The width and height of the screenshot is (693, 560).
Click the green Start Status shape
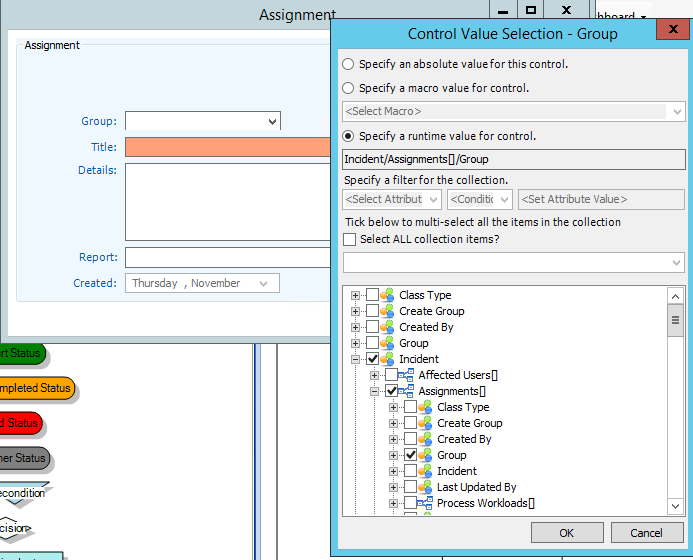click(x=20, y=352)
